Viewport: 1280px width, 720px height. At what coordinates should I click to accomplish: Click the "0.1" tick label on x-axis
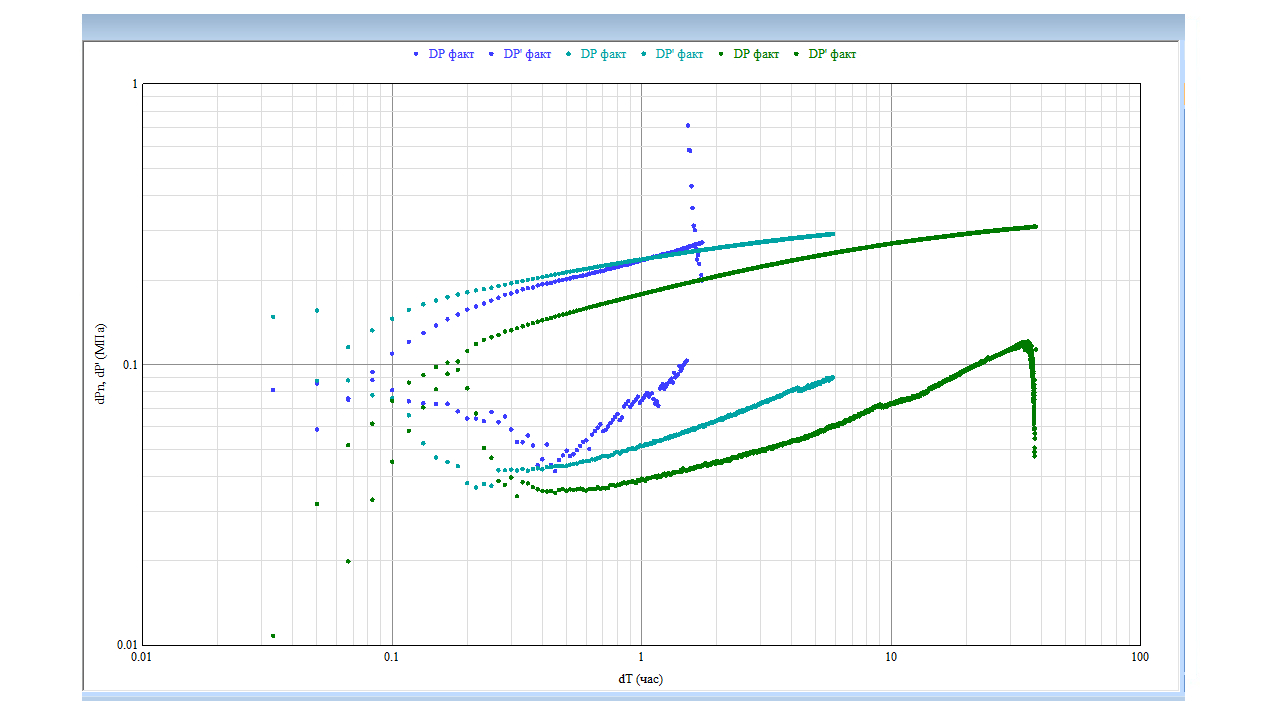[391, 657]
